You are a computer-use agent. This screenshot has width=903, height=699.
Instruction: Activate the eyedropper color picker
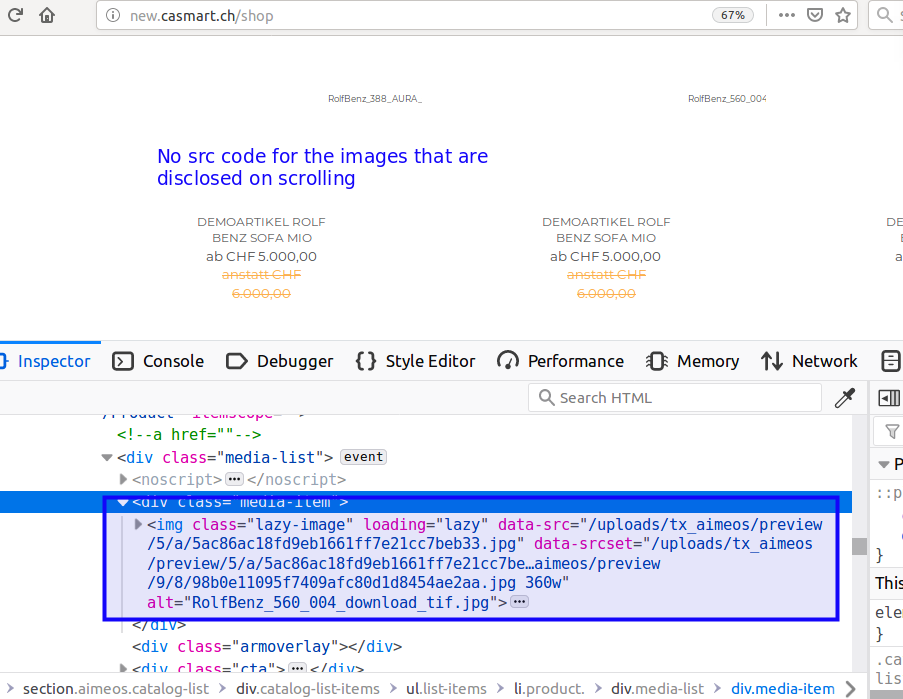845,397
